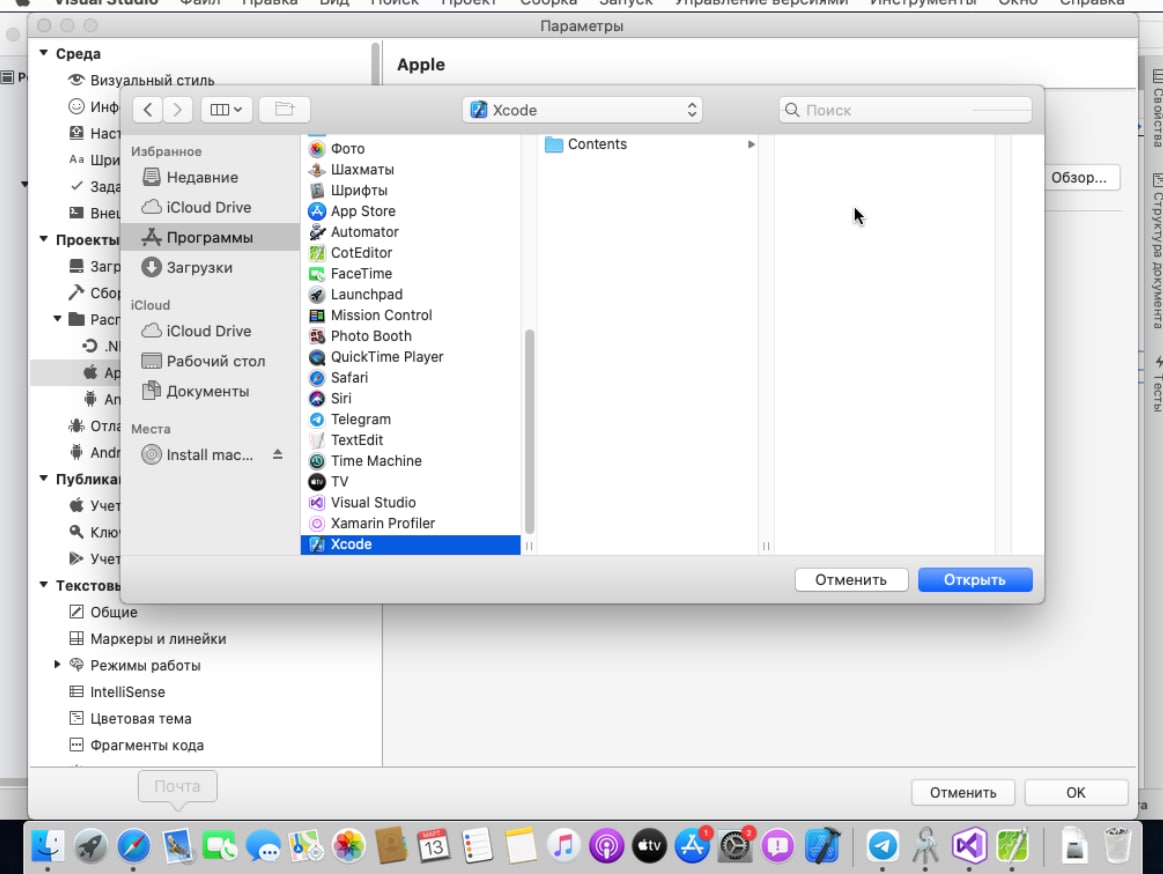Image resolution: width=1163 pixels, height=874 pixels.
Task: Select Telegram in the apps list
Action: (410, 418)
